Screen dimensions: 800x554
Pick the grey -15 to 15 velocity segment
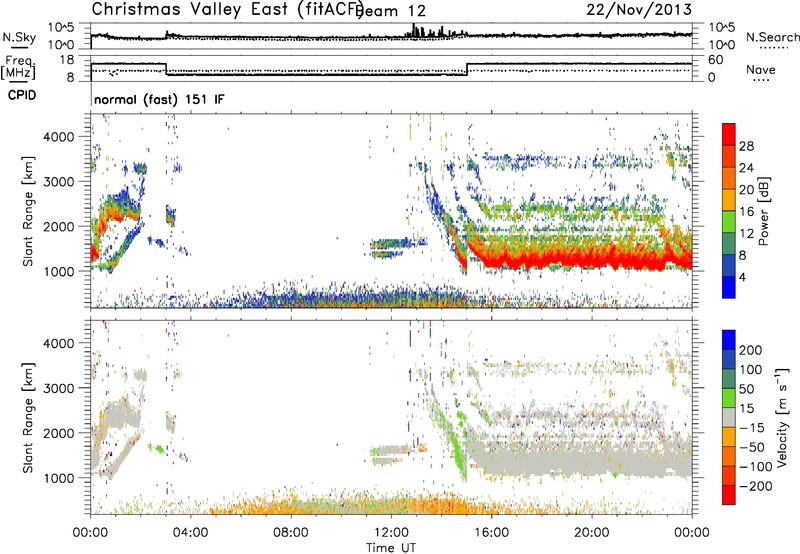pyautogui.click(x=729, y=417)
